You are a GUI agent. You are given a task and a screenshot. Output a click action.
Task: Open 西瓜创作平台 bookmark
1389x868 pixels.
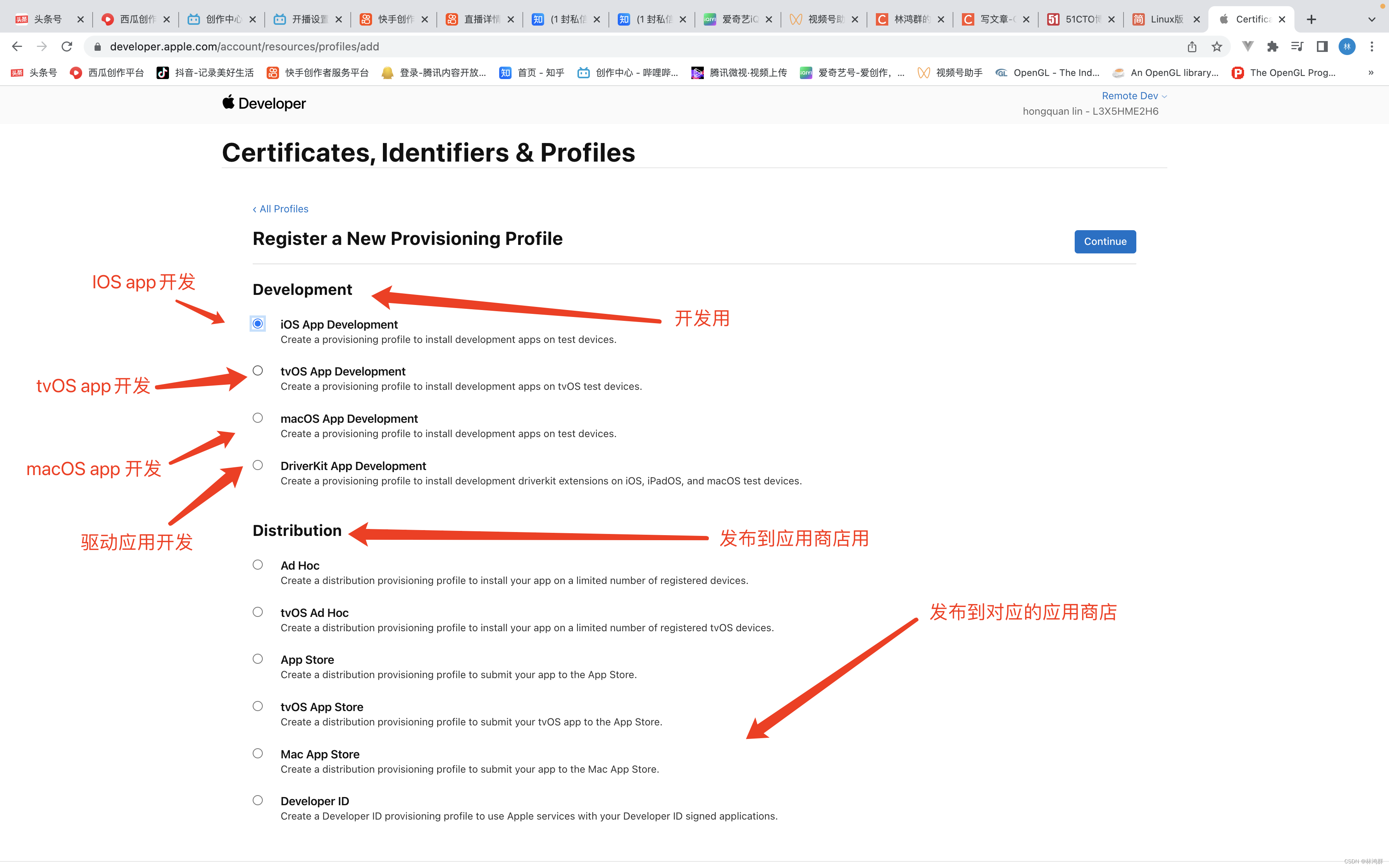click(107, 73)
